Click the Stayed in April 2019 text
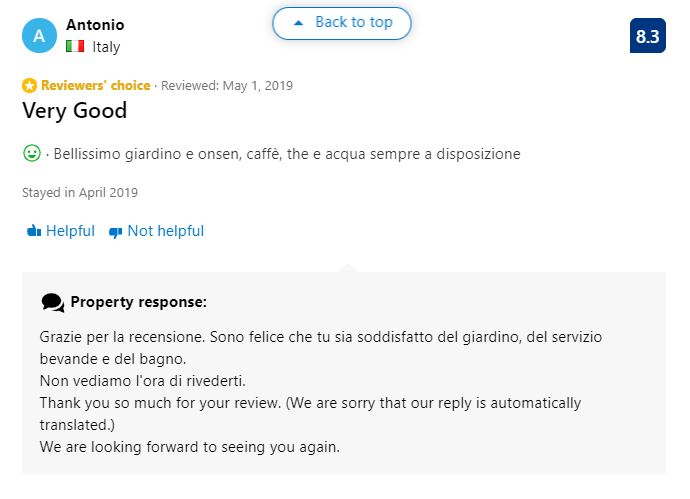The width and height of the screenshot is (690, 499). click(80, 192)
